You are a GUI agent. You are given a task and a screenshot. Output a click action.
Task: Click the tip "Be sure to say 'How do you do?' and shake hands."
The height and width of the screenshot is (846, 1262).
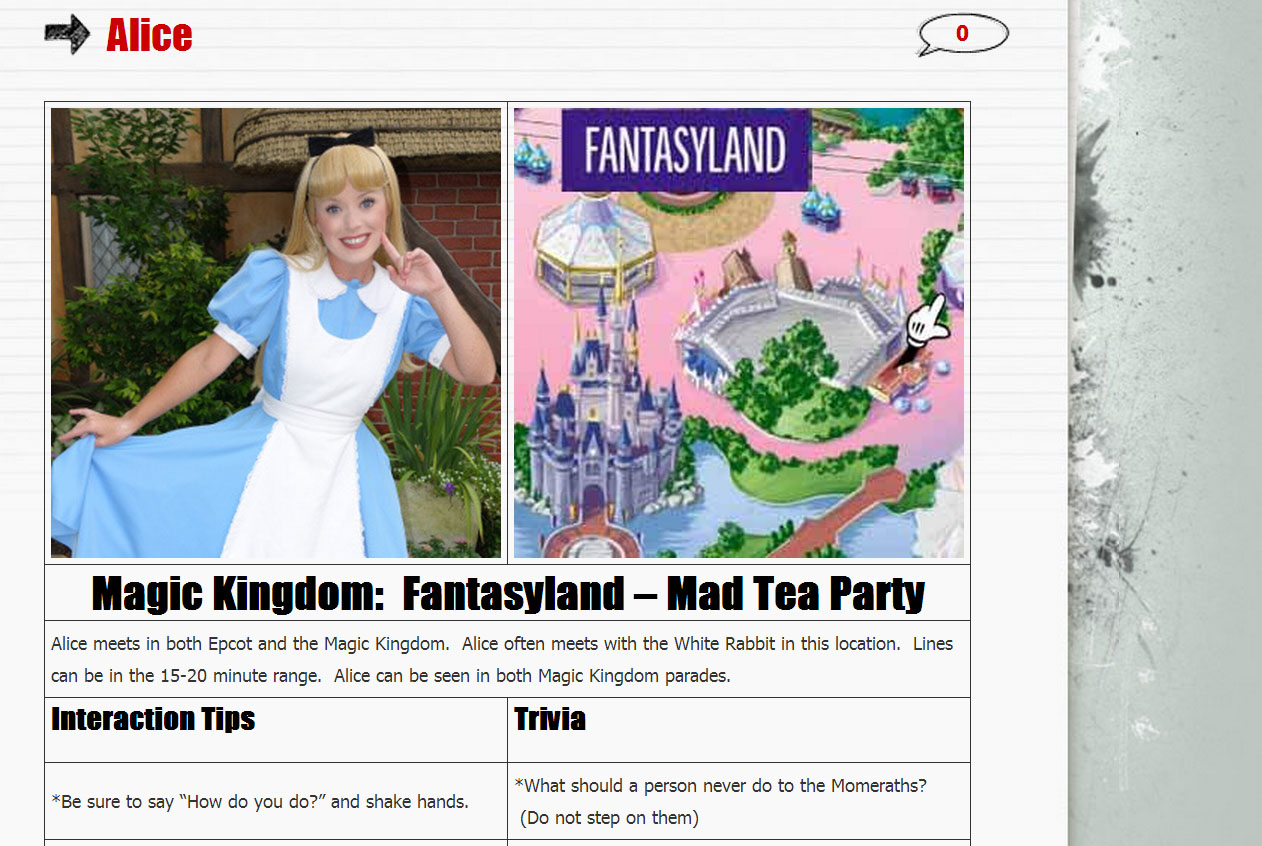[x=260, y=802]
